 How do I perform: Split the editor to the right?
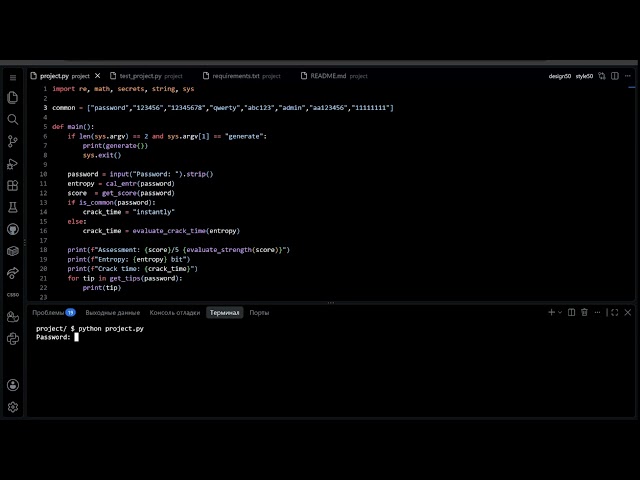(x=615, y=76)
